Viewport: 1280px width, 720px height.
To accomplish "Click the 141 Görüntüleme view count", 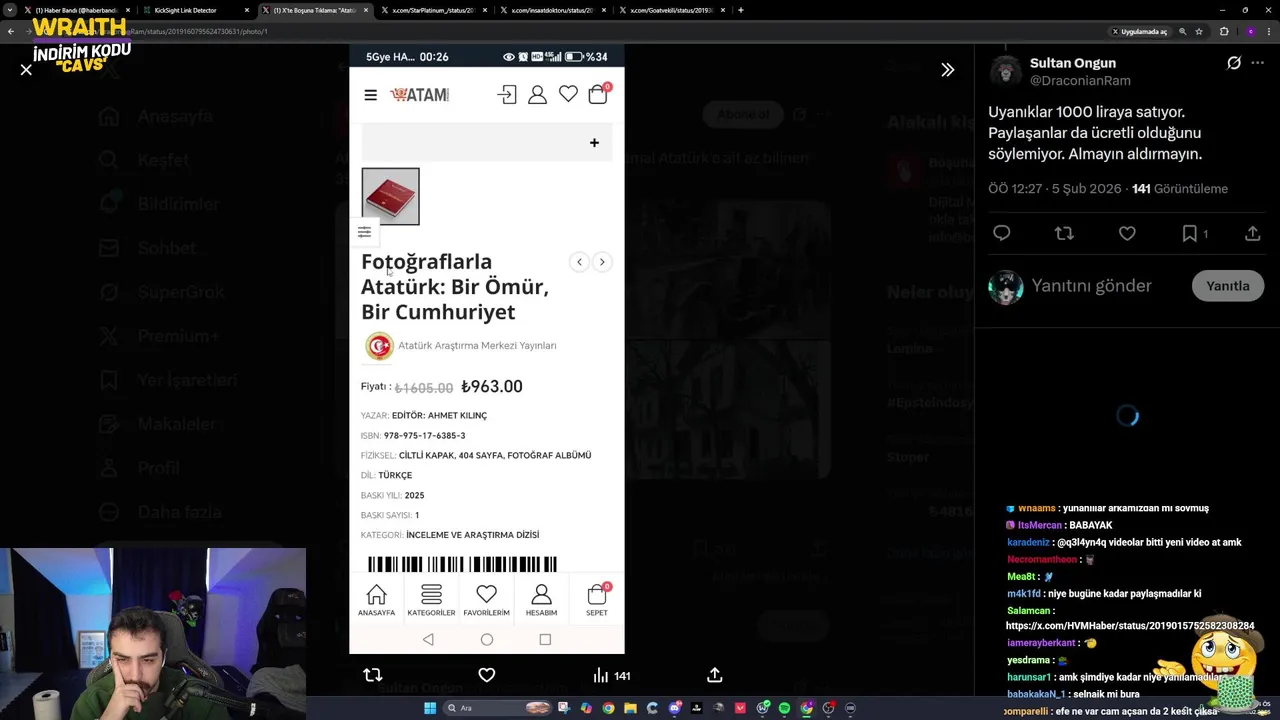I will click(1179, 188).
